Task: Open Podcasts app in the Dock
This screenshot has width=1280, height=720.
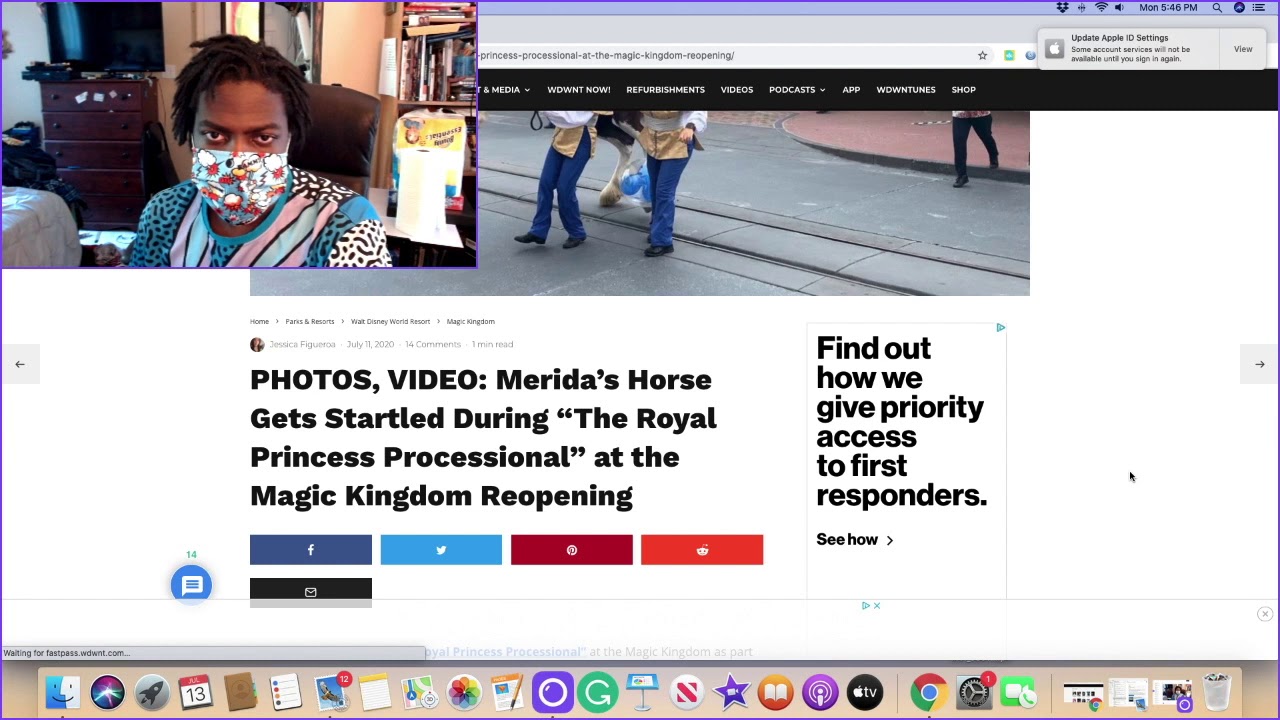Action: 820,692
